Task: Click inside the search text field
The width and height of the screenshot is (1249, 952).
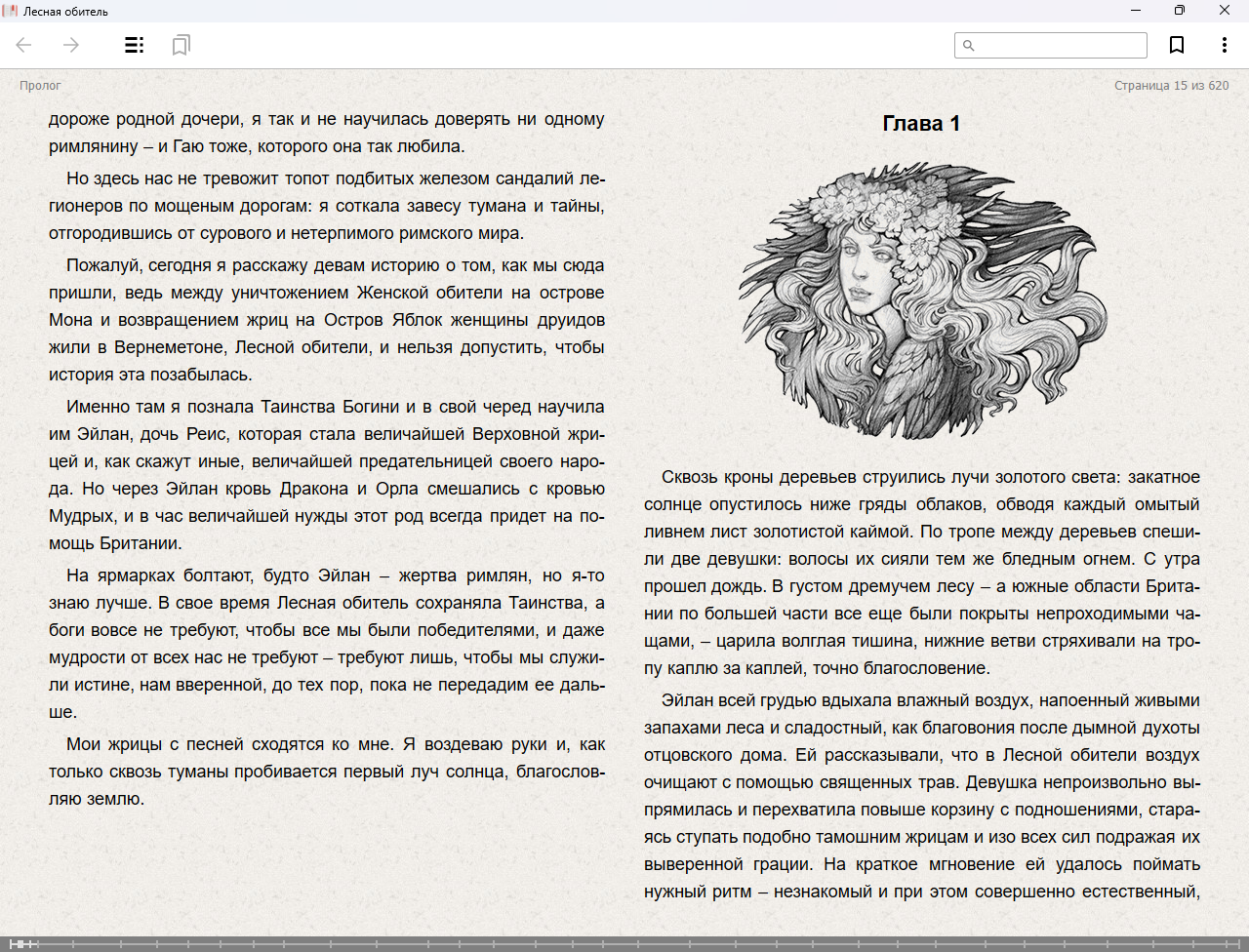Action: click(x=1059, y=46)
